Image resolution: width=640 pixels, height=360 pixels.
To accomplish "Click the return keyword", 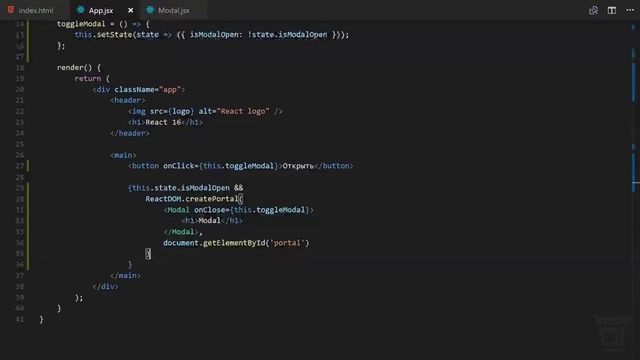I will coord(88,78).
